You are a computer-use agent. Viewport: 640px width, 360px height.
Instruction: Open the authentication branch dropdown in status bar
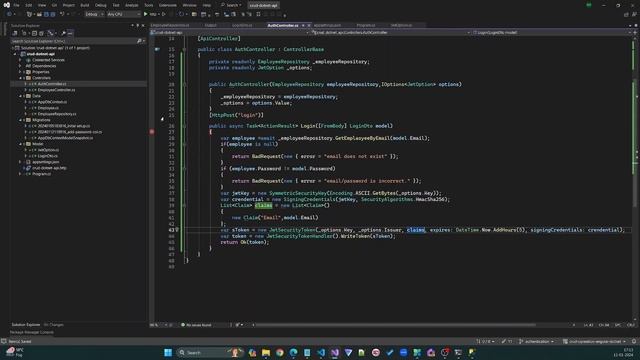[536, 341]
